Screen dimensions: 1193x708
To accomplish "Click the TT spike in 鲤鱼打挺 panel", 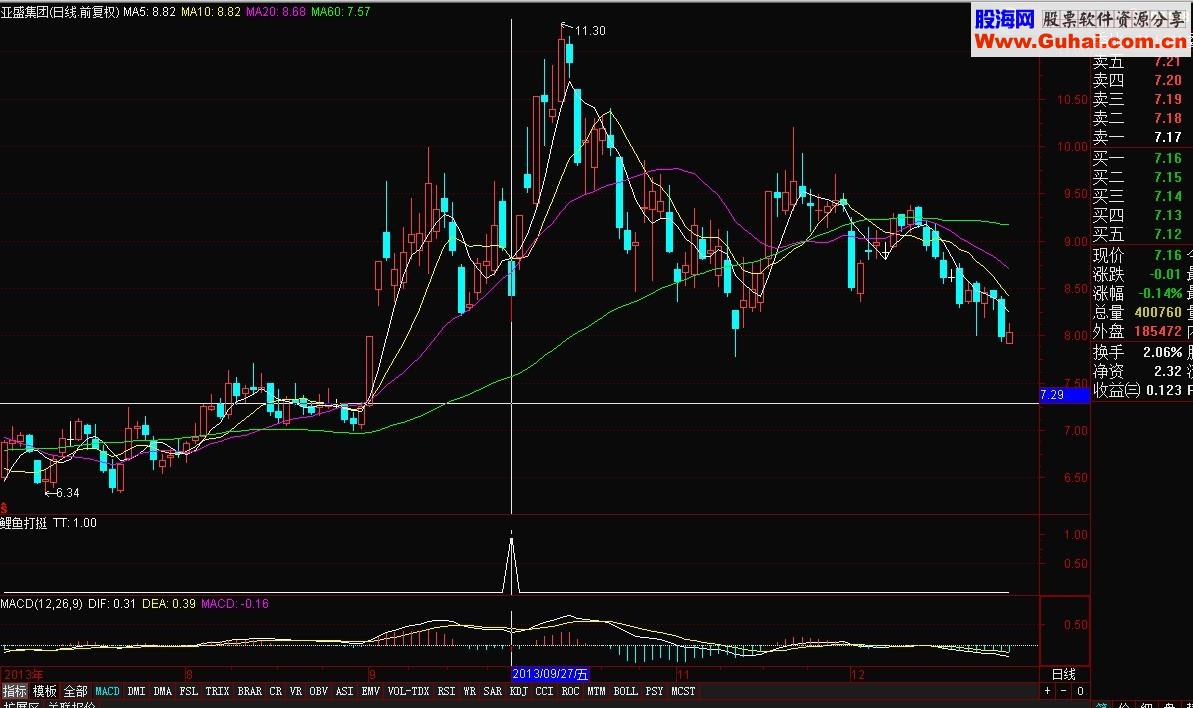I will [x=511, y=564].
